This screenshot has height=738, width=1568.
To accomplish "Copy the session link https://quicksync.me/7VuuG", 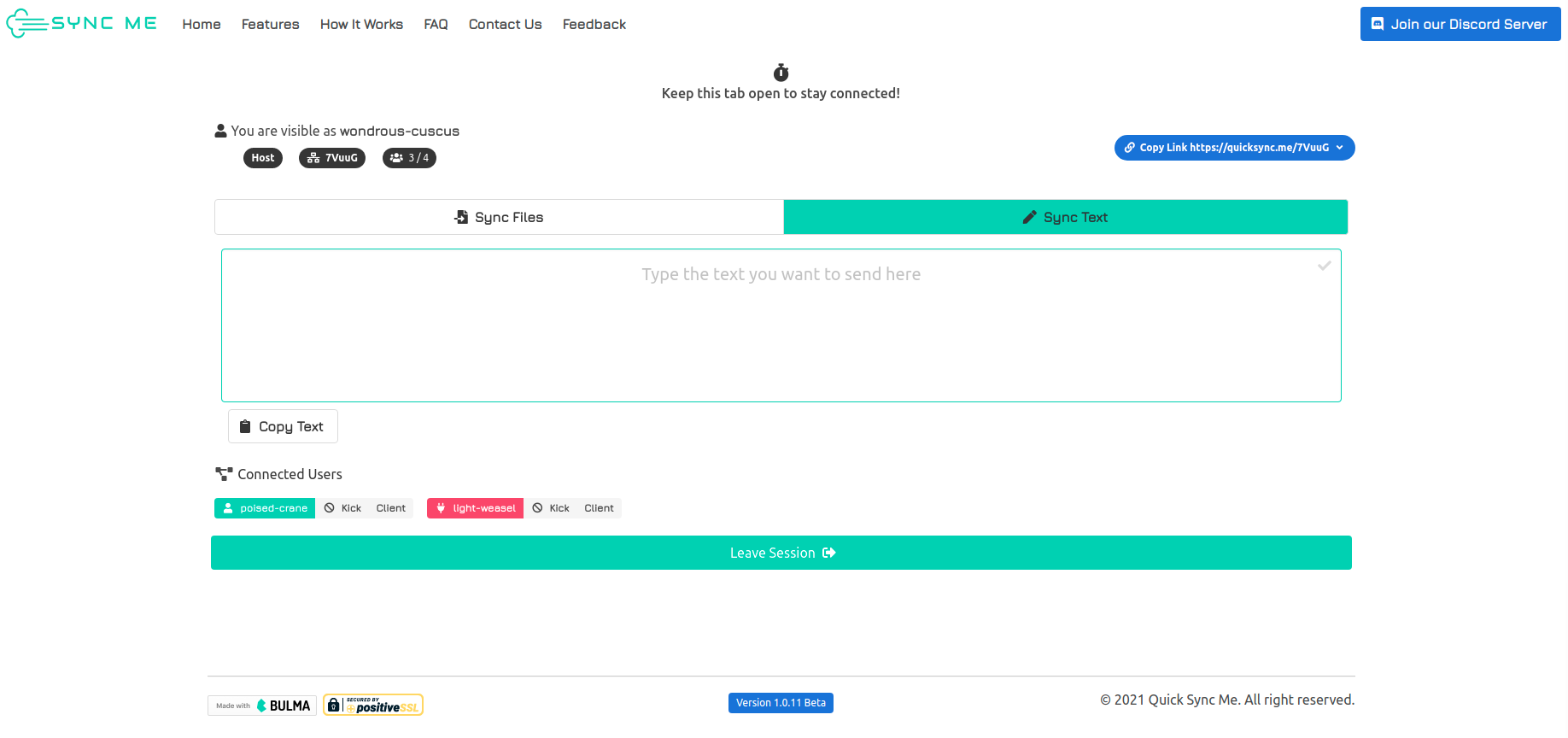I will (x=1234, y=148).
